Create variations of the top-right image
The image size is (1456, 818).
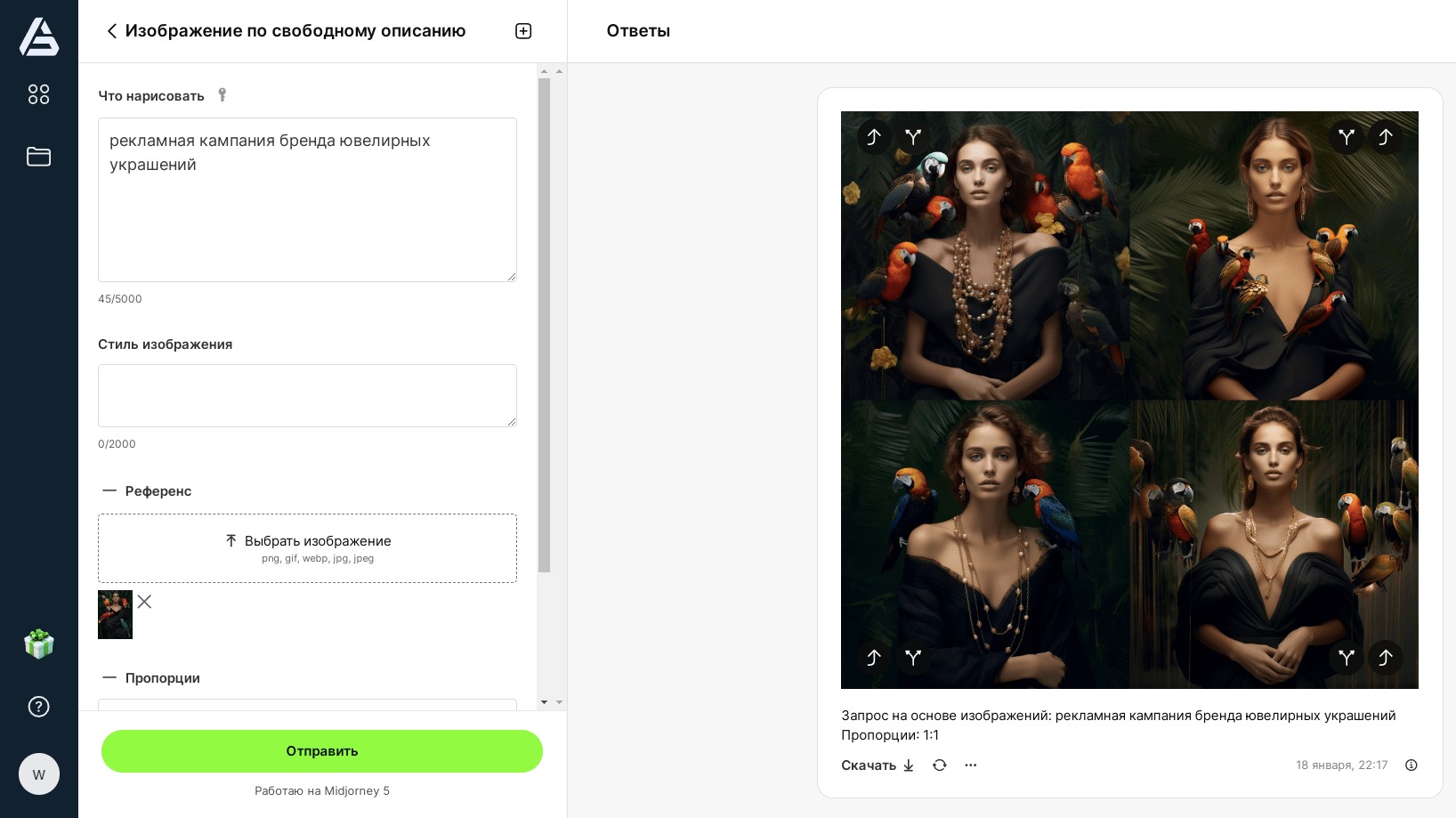[x=1347, y=137]
